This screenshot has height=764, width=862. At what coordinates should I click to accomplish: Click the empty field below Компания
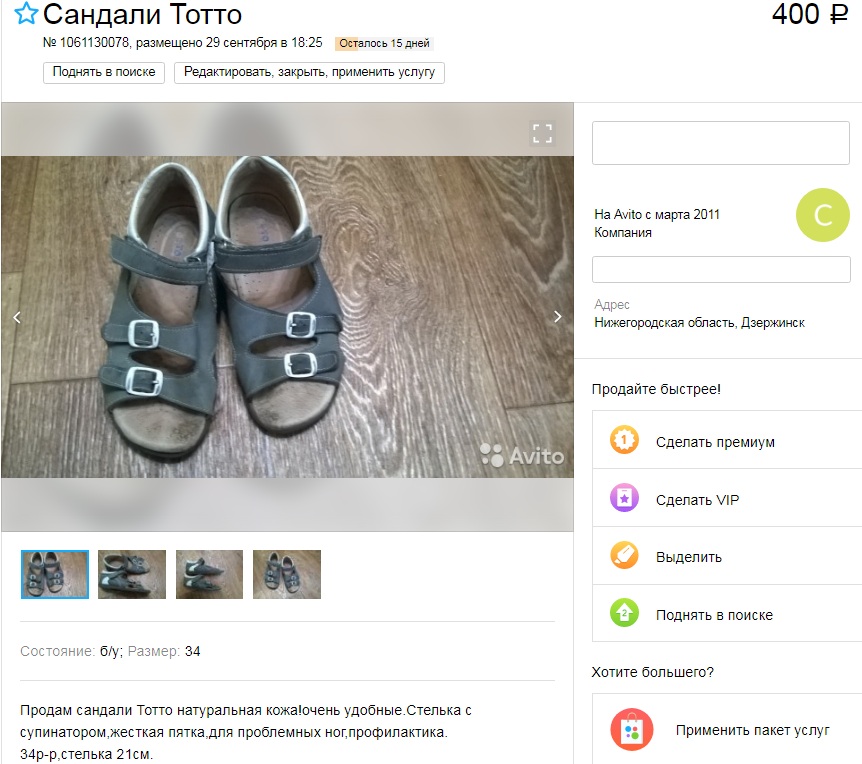point(721,269)
